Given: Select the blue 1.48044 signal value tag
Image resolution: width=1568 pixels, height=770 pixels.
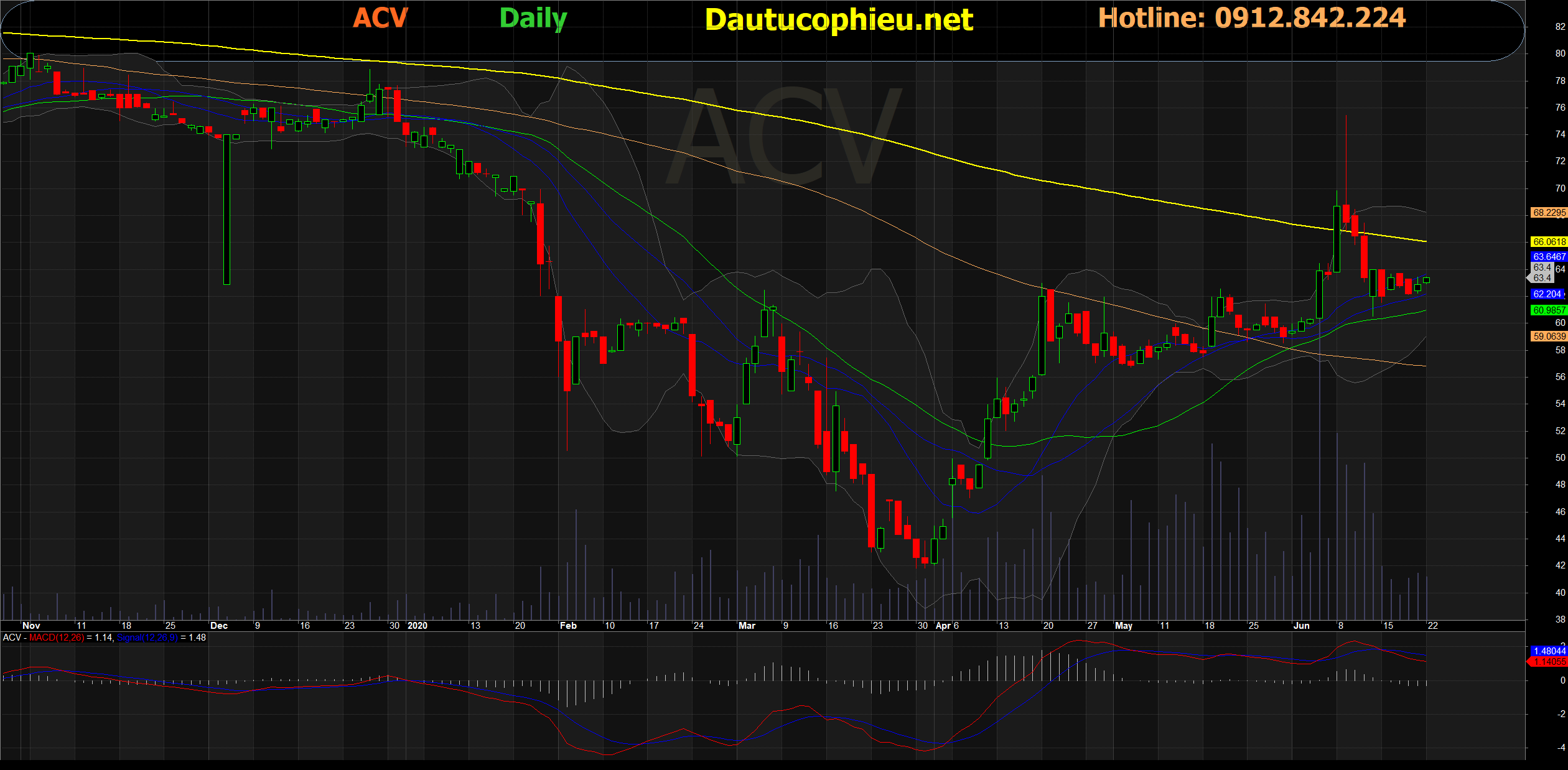Looking at the screenshot, I should pyautogui.click(x=1549, y=651).
